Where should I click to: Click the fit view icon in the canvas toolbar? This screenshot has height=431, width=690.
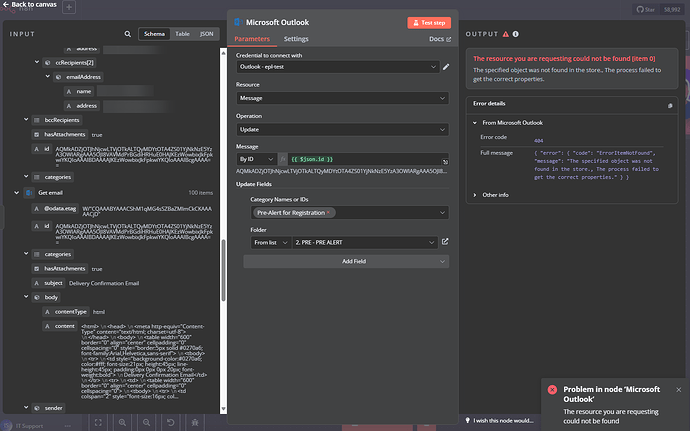98,423
